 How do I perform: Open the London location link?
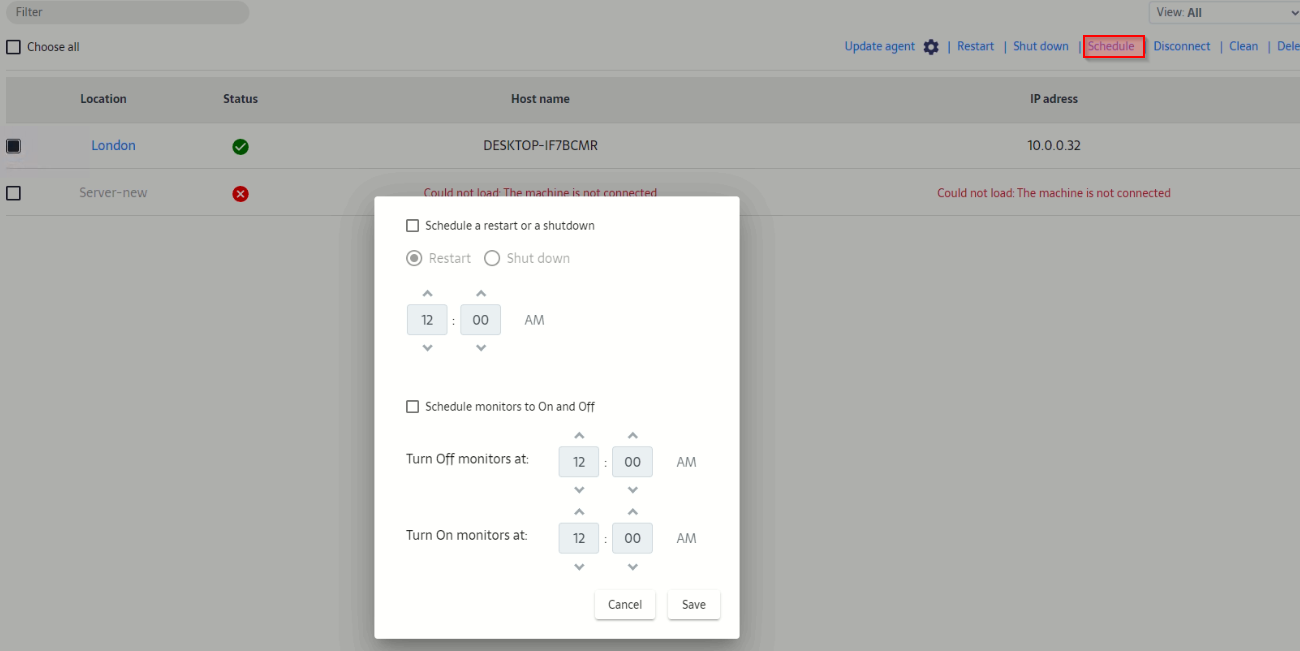(x=113, y=146)
